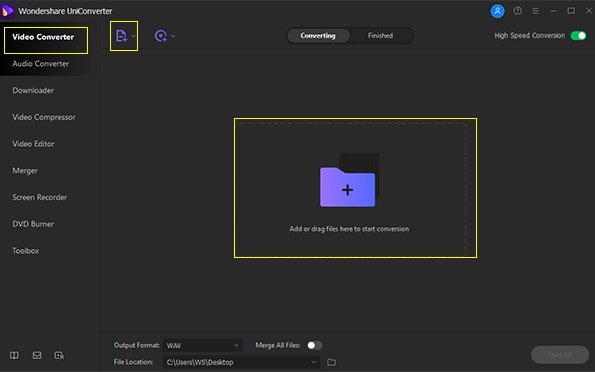Open Video Editor in sidebar
The height and width of the screenshot is (372, 595).
[x=33, y=144]
